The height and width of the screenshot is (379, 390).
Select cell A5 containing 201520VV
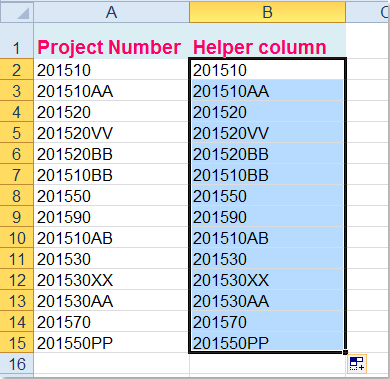pyautogui.click(x=111, y=132)
